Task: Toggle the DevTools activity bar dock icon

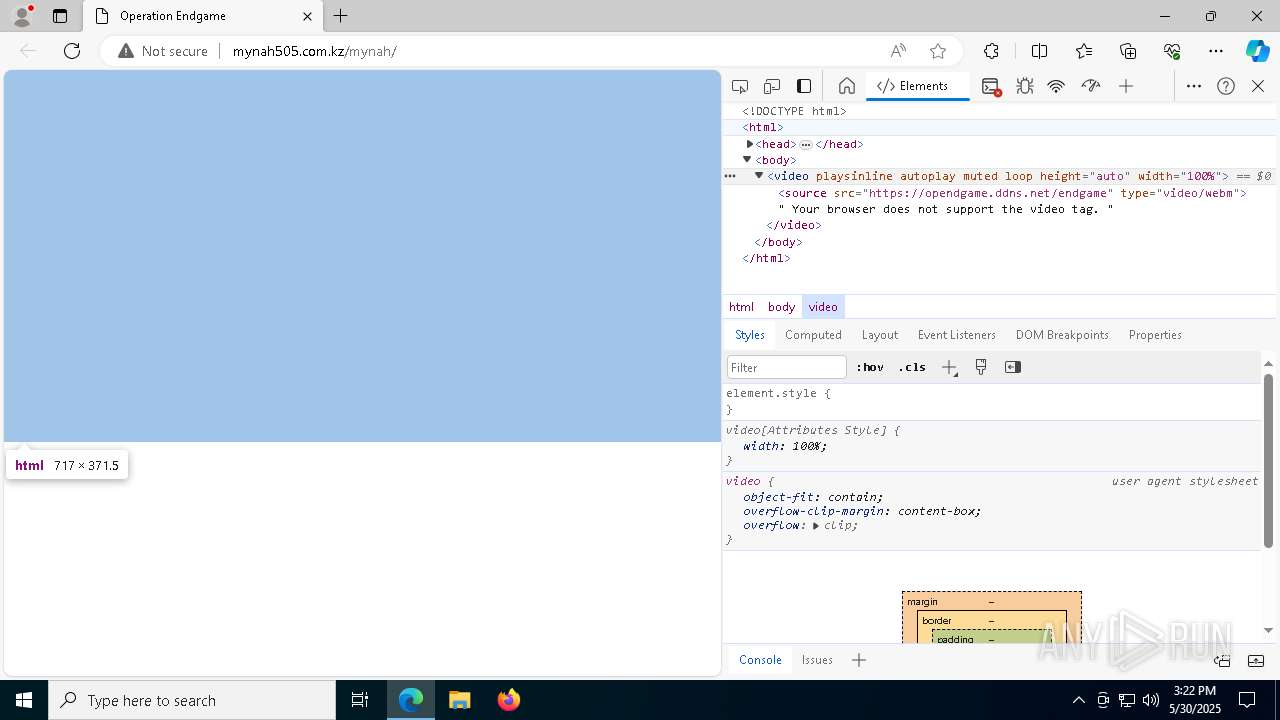Action: click(804, 86)
